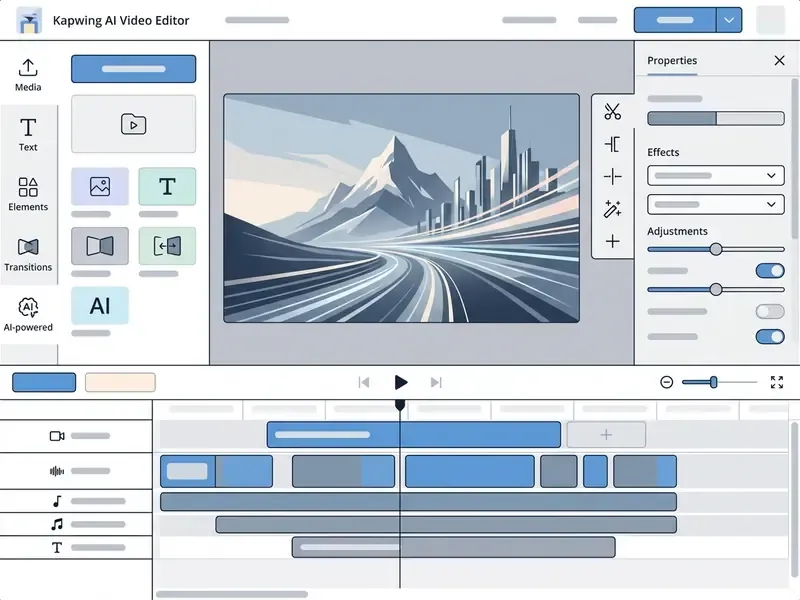
Task: Select the image tile in panel
Action: pos(100,186)
